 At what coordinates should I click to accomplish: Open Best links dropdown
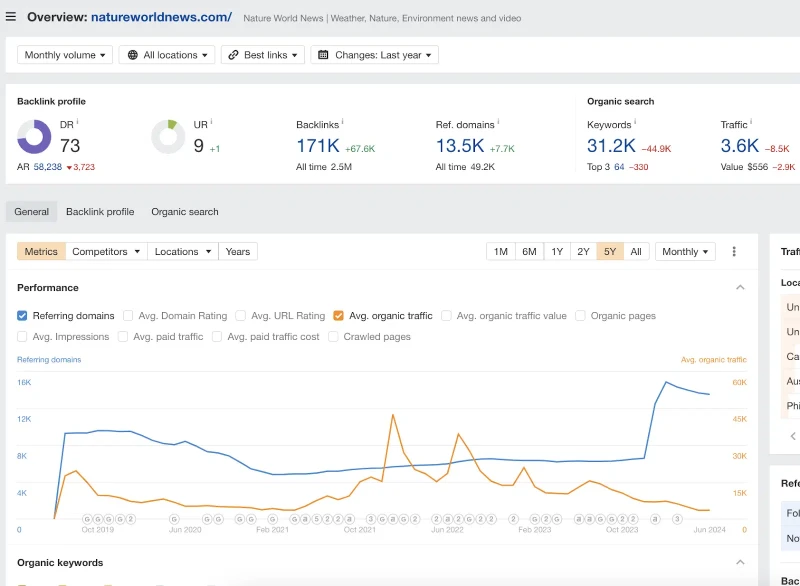click(263, 55)
